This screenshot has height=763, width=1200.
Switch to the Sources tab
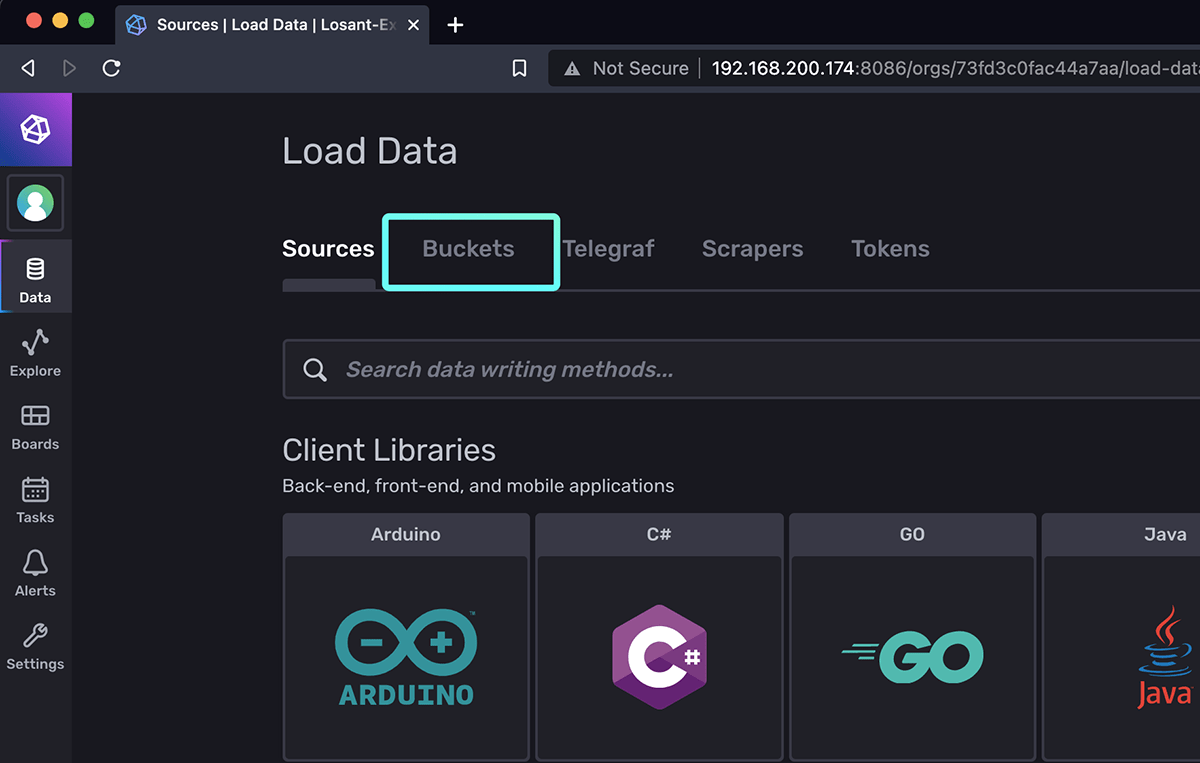pos(328,249)
